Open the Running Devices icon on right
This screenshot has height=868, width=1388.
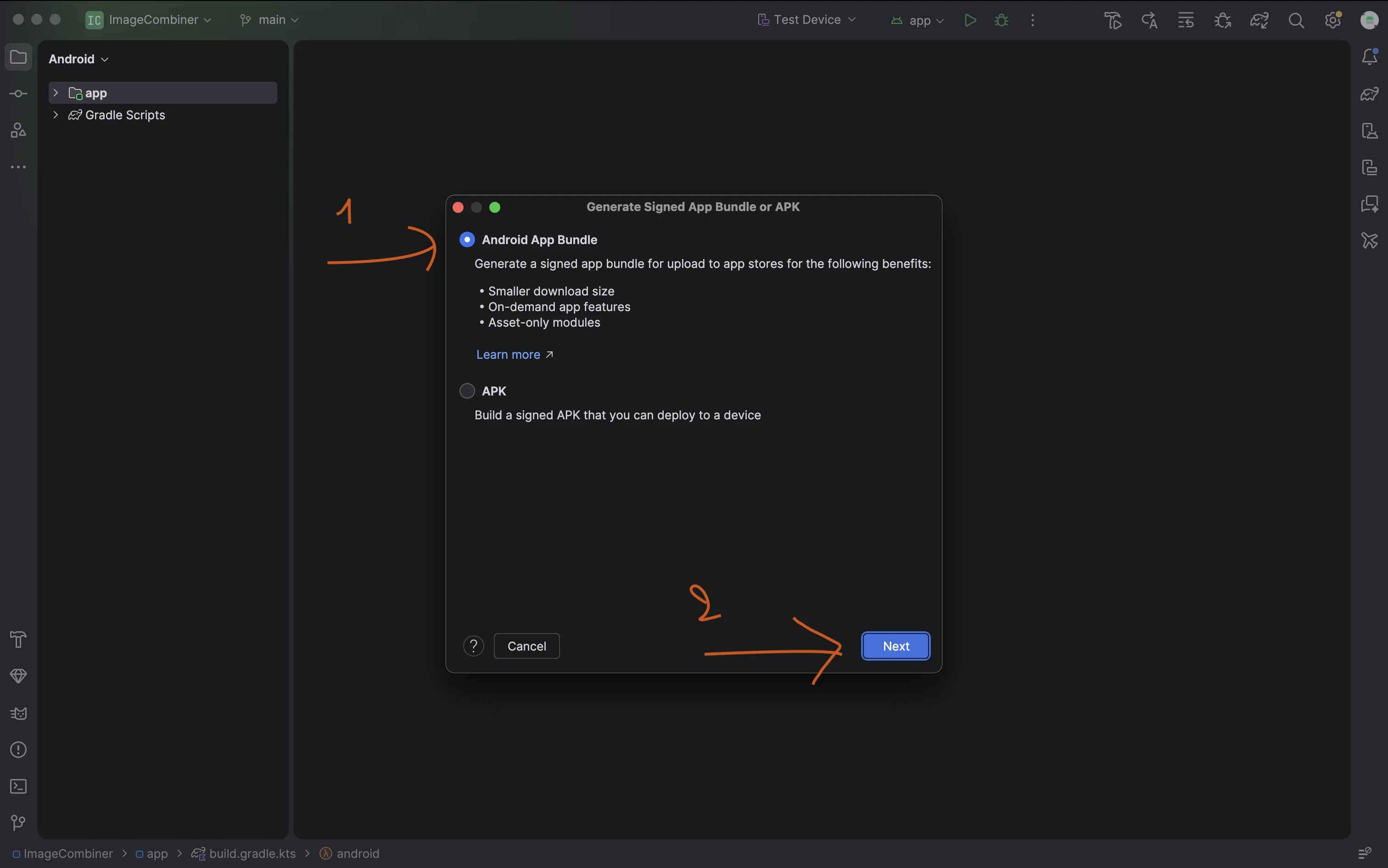[x=1370, y=167]
